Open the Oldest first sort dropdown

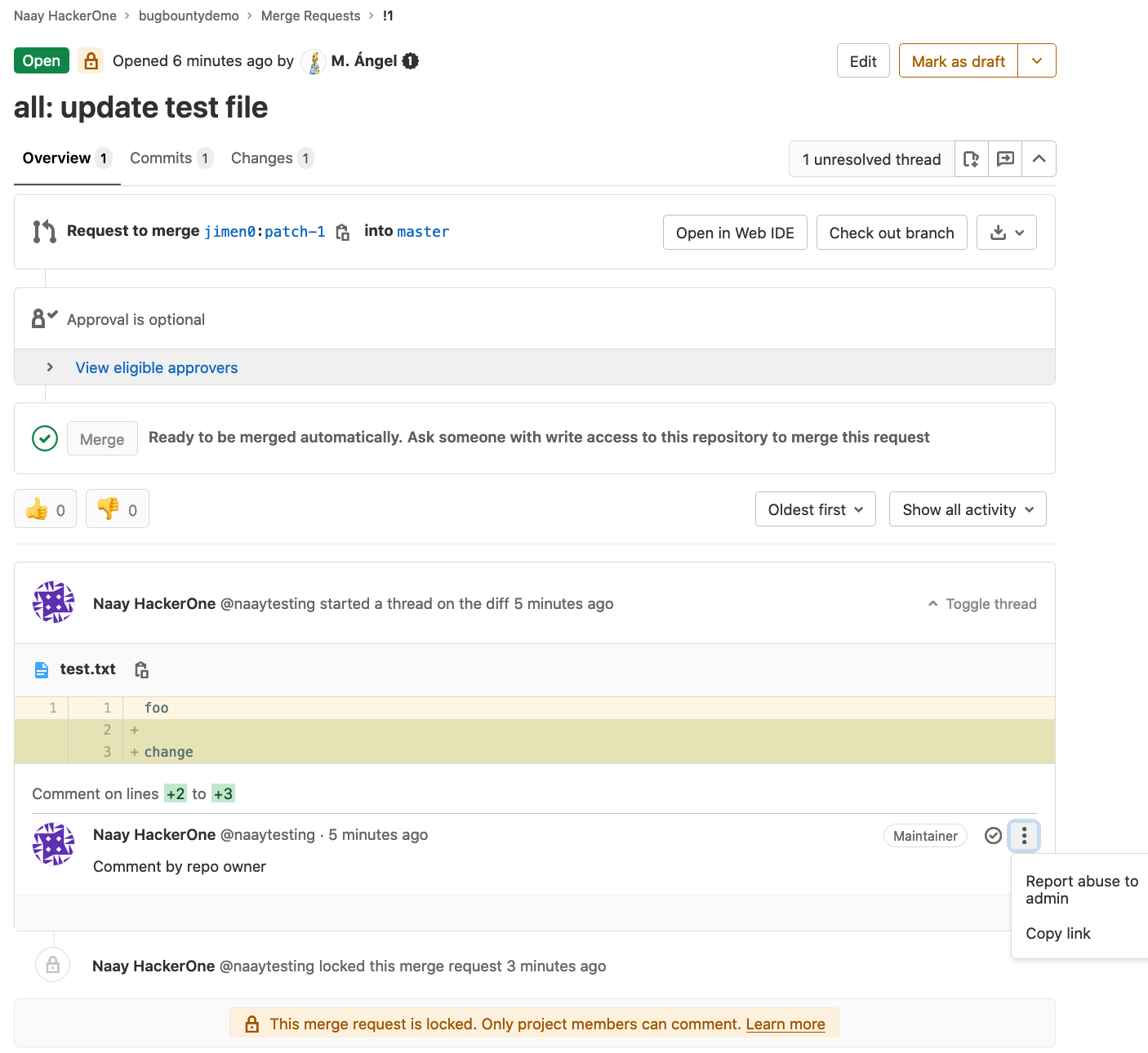tap(815, 509)
